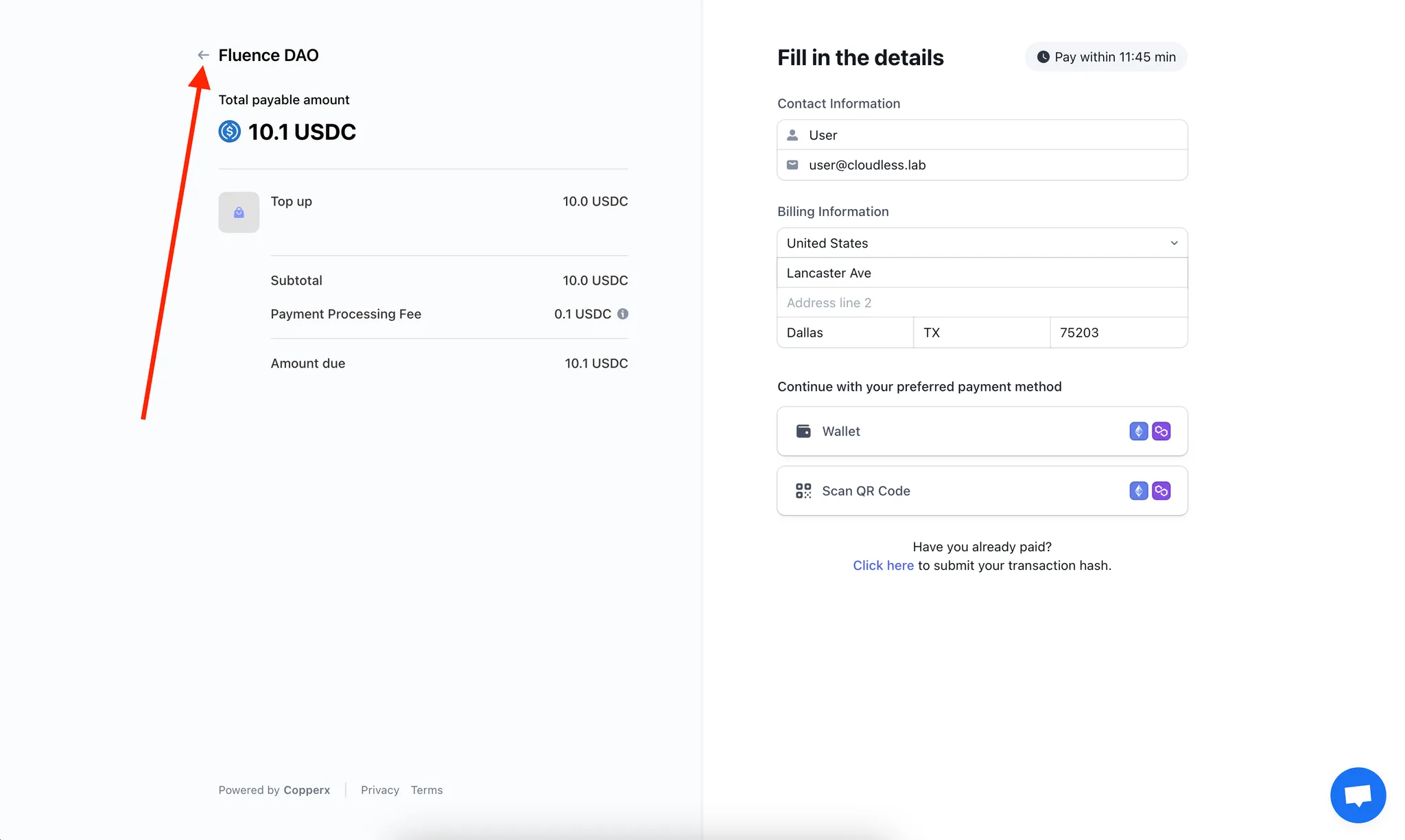Focus the Address line 2 field
The width and height of the screenshot is (1405, 840).
(982, 303)
